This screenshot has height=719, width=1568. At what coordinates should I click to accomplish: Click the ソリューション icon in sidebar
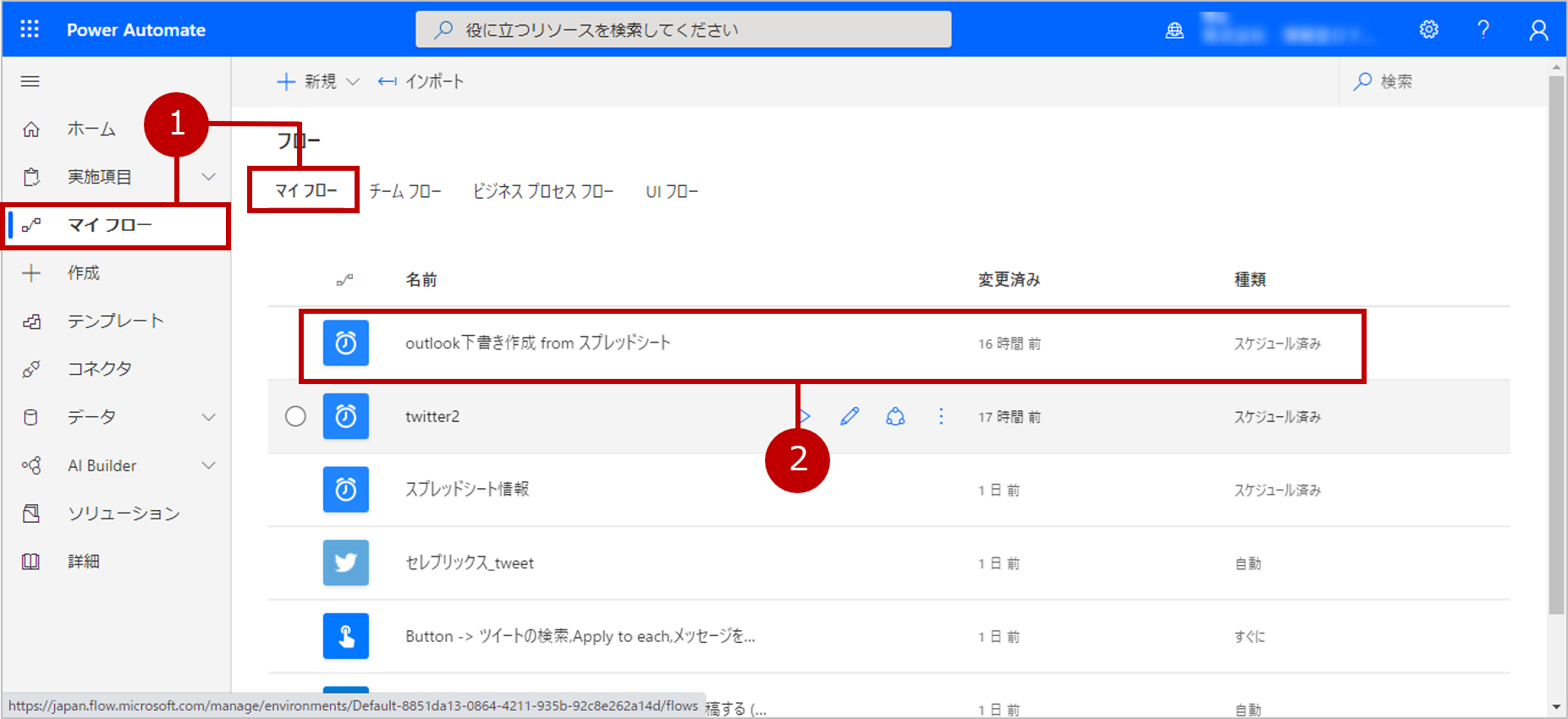tap(31, 513)
